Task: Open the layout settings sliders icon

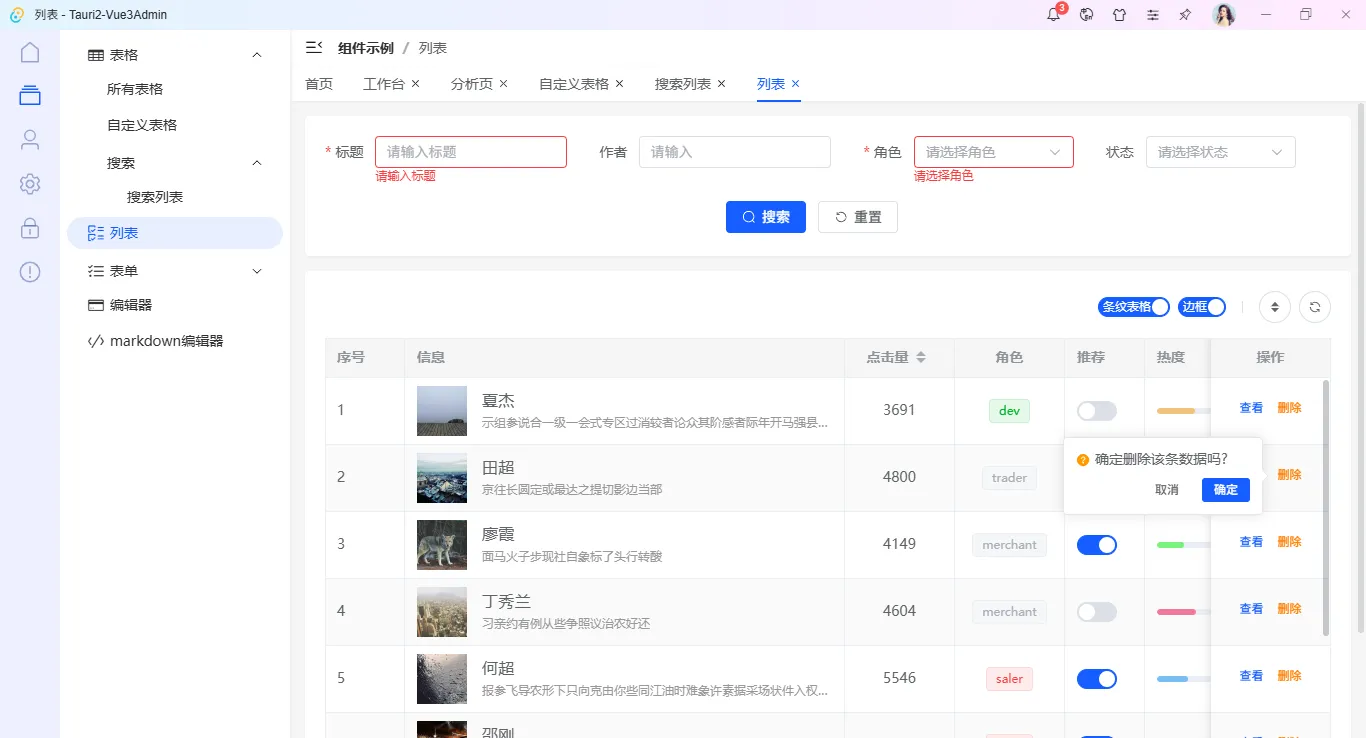Action: click(x=1152, y=14)
